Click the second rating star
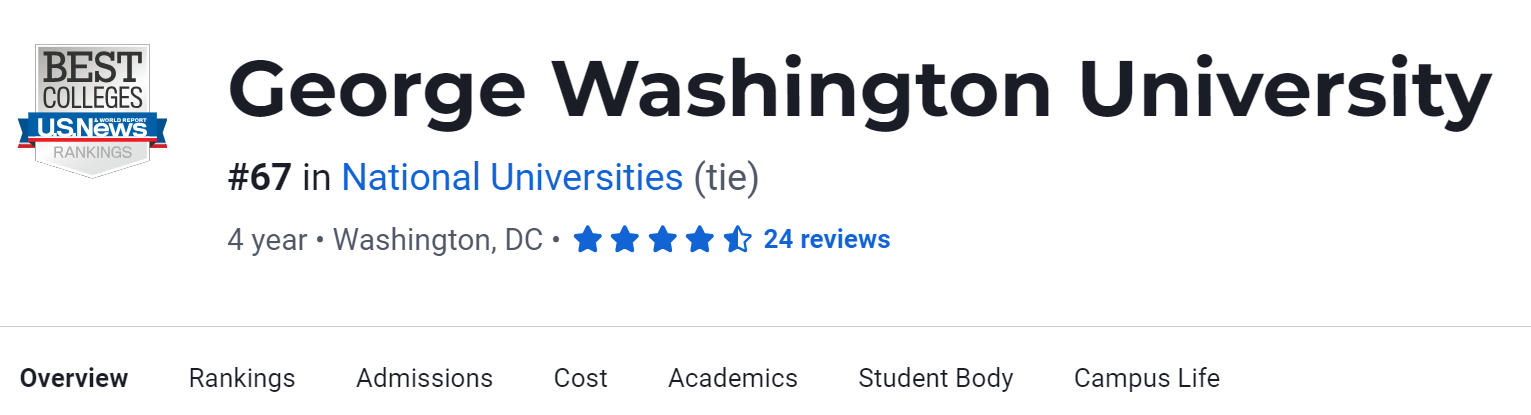The width and height of the screenshot is (1531, 415). (x=624, y=240)
